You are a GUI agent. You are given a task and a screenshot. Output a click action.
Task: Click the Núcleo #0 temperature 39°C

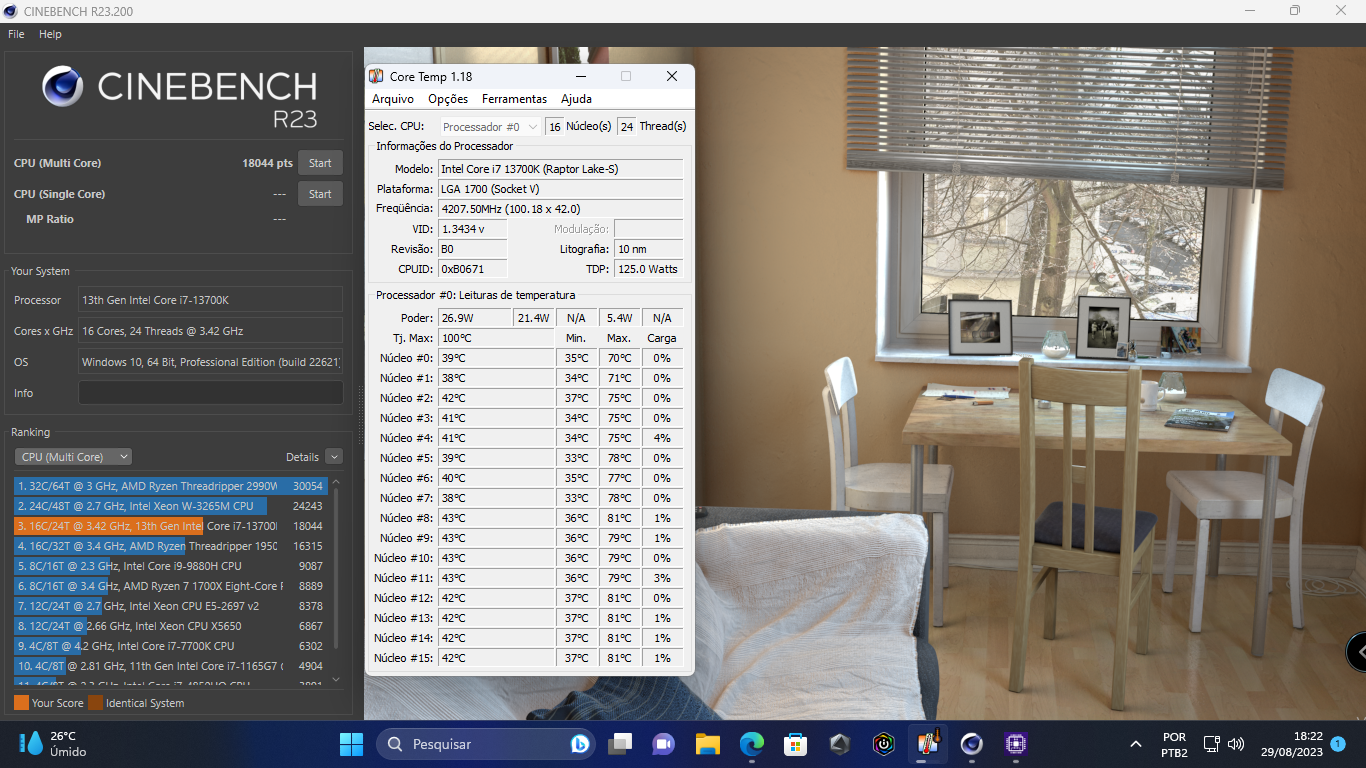496,358
